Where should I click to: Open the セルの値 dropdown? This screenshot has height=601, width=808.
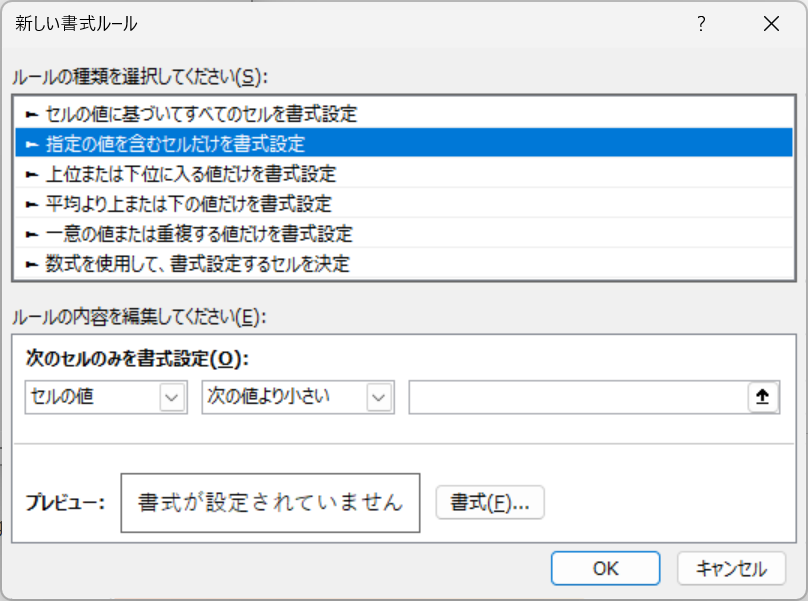click(106, 397)
